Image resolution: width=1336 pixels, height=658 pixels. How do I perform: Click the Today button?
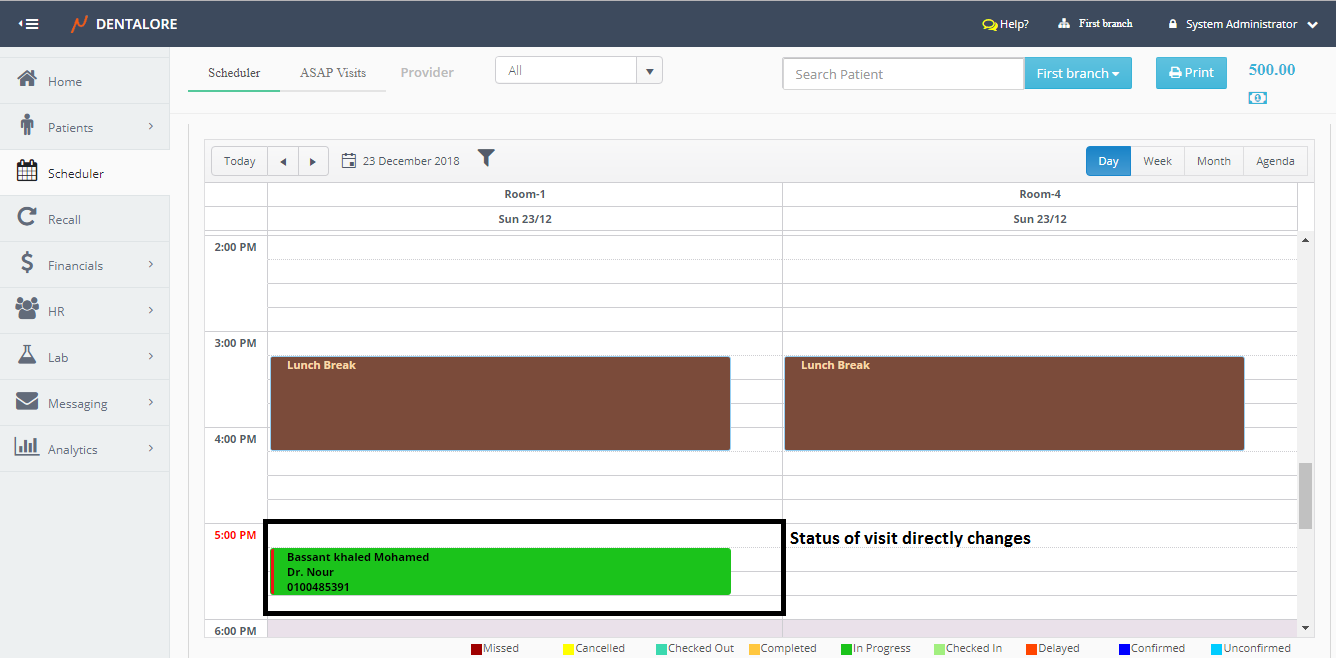239,161
